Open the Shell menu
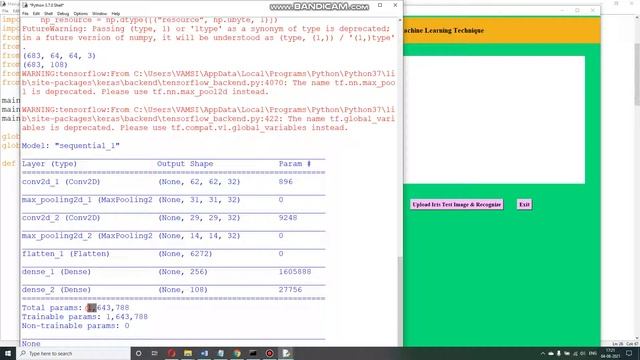This screenshot has width=640, height=360. click(x=48, y=13)
